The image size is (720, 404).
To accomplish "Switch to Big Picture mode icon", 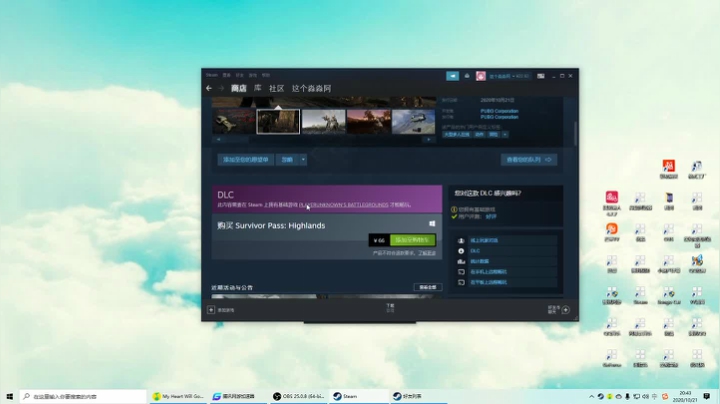I will point(541,76).
